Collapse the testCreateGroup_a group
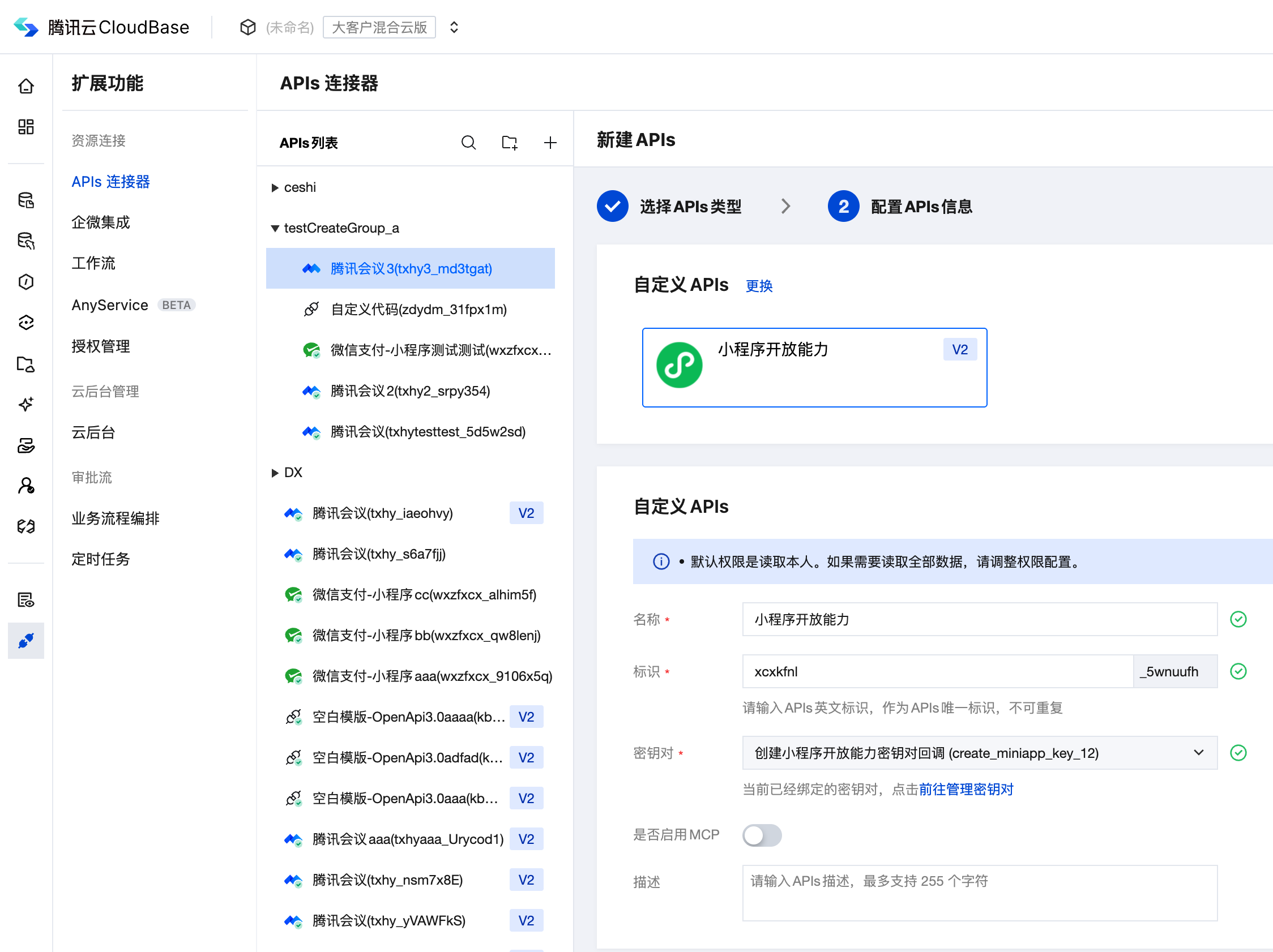Screen dimensions: 1273x952 (275, 228)
